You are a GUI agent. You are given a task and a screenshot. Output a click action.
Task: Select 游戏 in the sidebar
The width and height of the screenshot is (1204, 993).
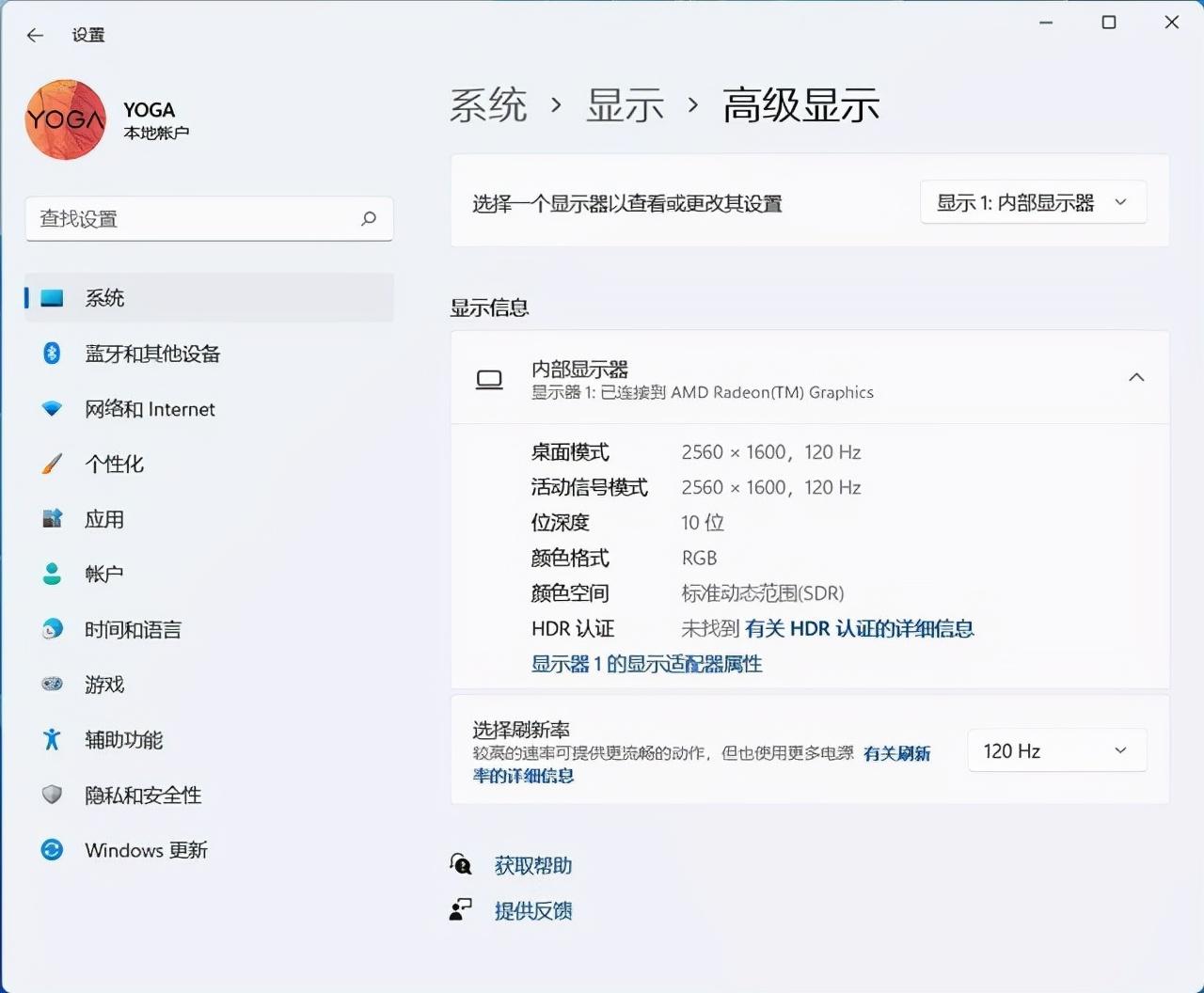point(209,685)
